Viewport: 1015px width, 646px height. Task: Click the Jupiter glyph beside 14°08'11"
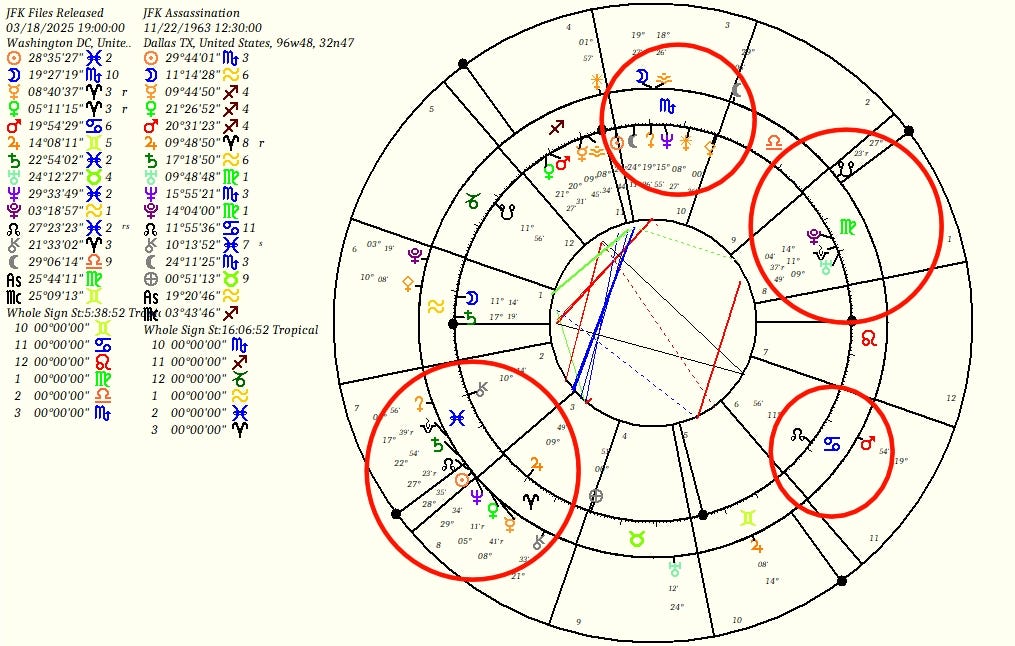pyautogui.click(x=14, y=142)
